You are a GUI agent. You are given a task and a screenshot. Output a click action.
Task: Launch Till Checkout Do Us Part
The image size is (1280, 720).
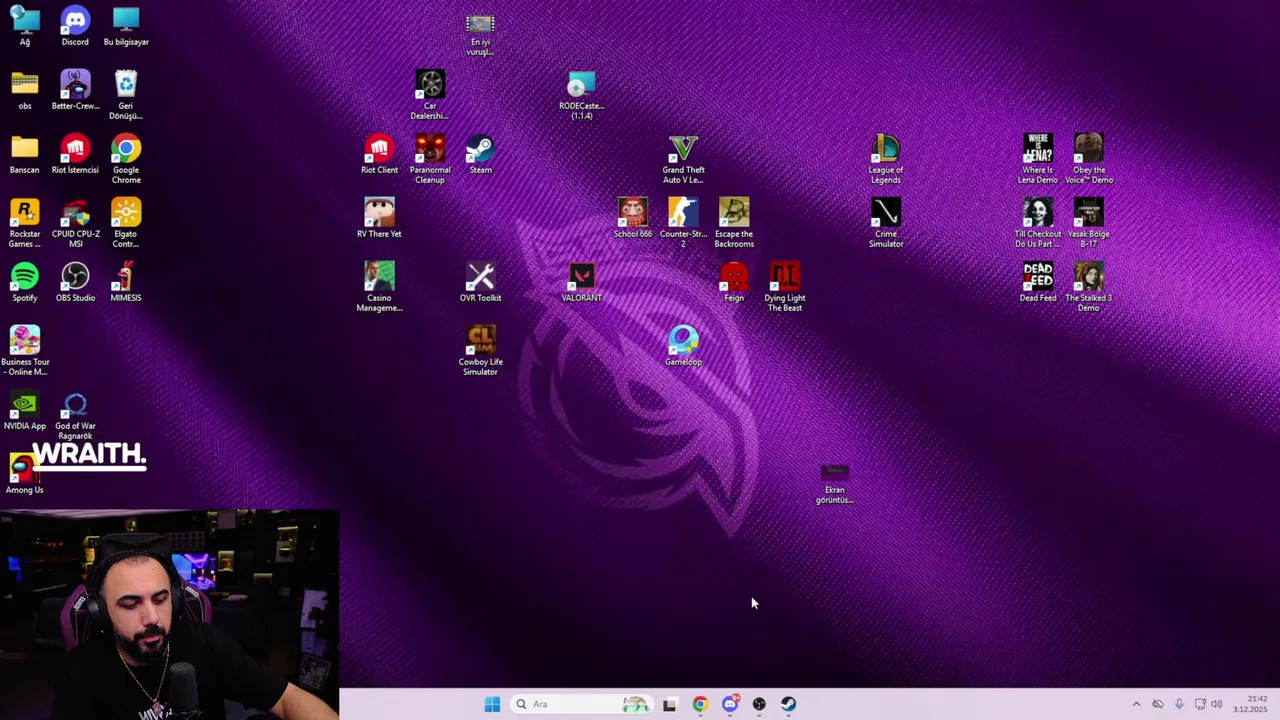(x=1038, y=223)
